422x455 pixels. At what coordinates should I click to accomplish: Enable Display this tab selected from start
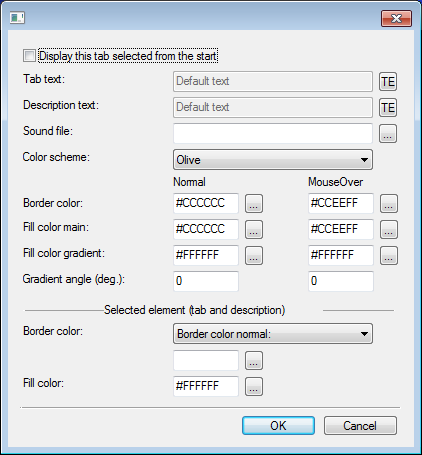[x=29, y=56]
